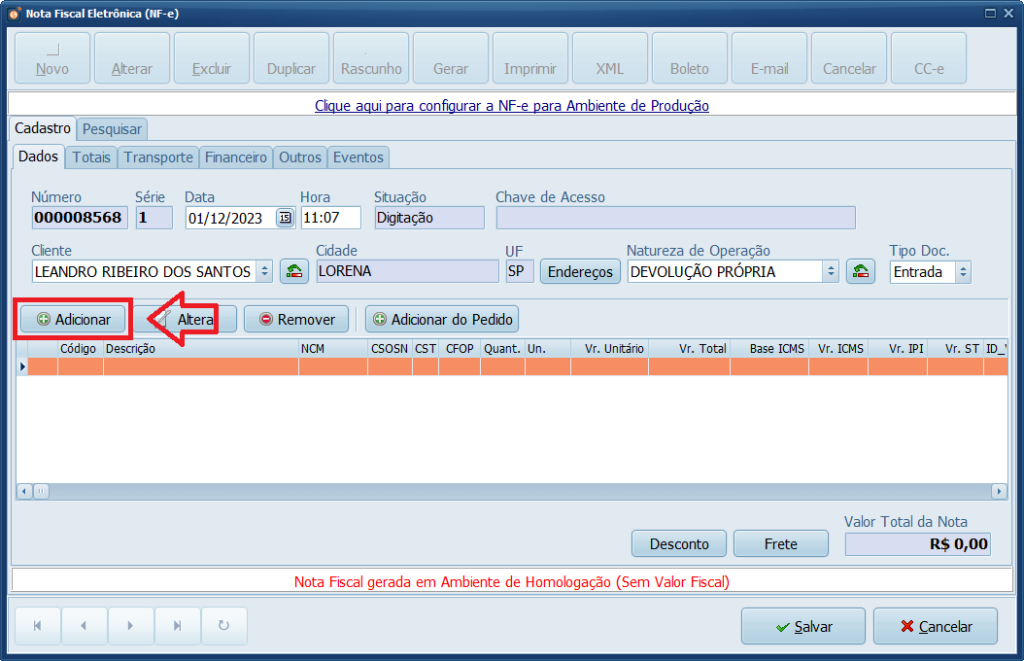The width and height of the screenshot is (1024, 661).
Task: Jump to the last record arrow
Action: (177, 626)
